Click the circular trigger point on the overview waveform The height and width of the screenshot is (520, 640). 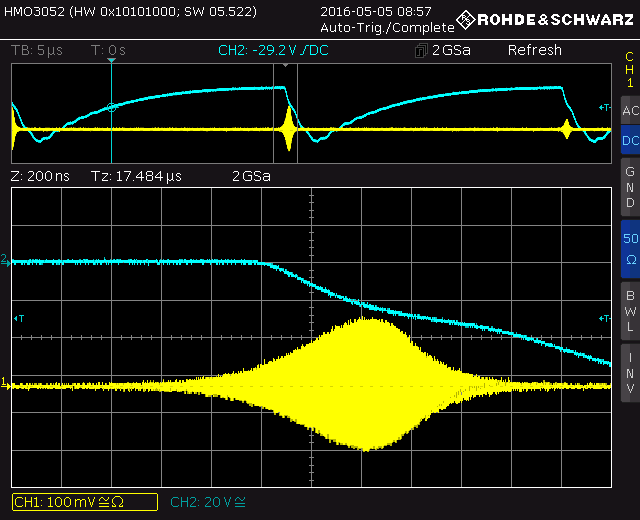click(x=112, y=107)
